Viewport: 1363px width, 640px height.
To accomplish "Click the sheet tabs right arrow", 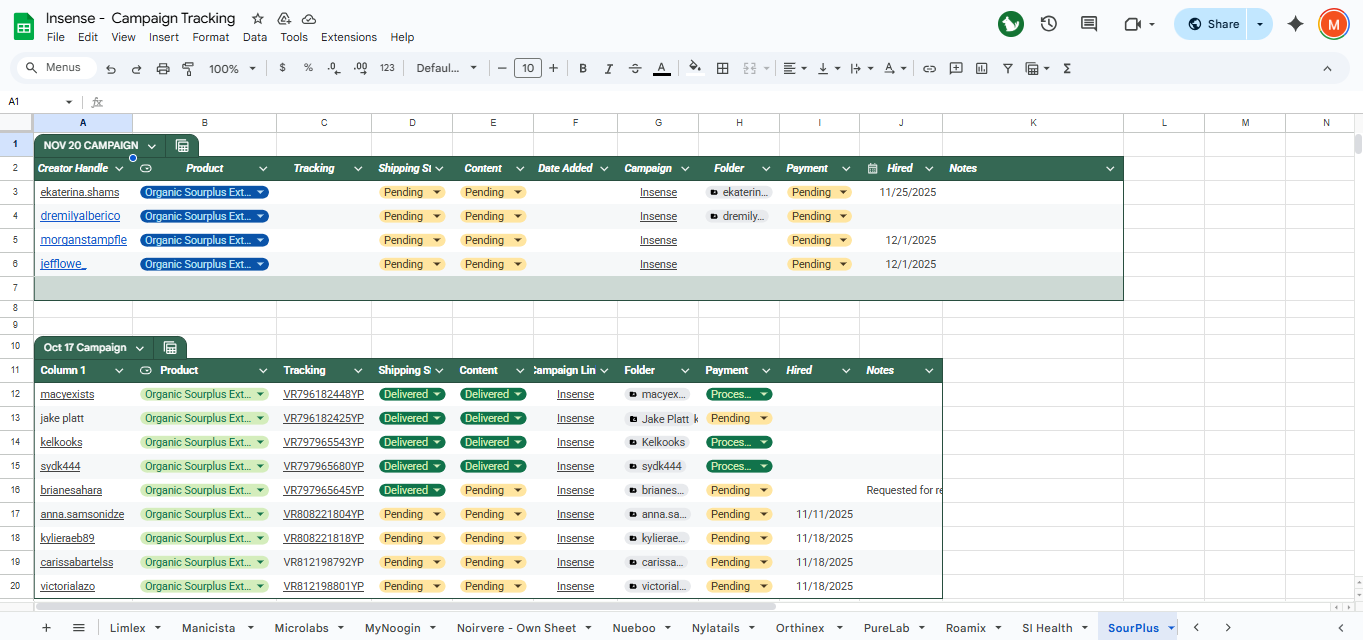I will 1228,628.
